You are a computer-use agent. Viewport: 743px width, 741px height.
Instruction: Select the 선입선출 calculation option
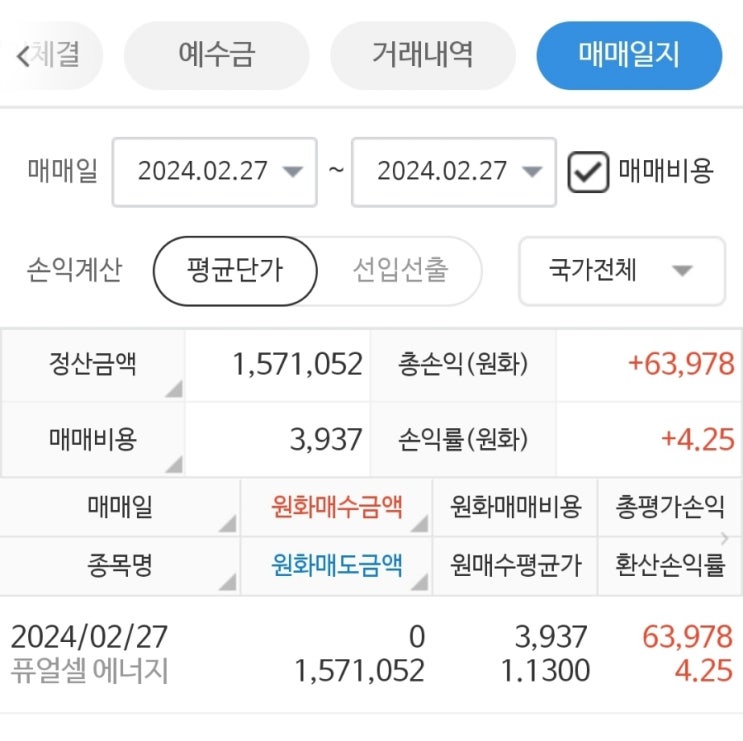[400, 271]
